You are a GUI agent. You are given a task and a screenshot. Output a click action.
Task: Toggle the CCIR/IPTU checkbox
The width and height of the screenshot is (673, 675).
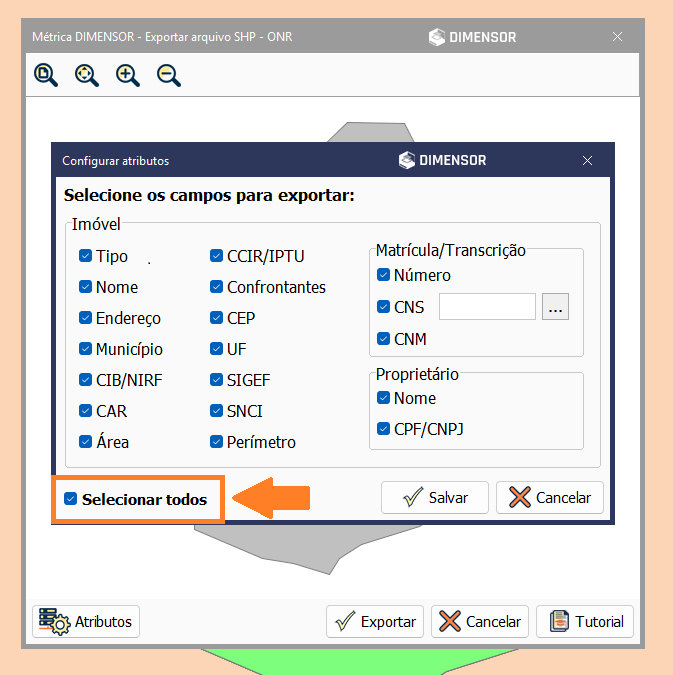216,256
